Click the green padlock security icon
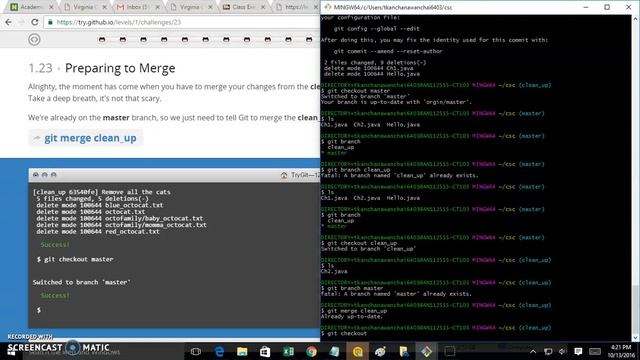Image resolution: width=640 pixels, height=360 pixels. coord(50,22)
